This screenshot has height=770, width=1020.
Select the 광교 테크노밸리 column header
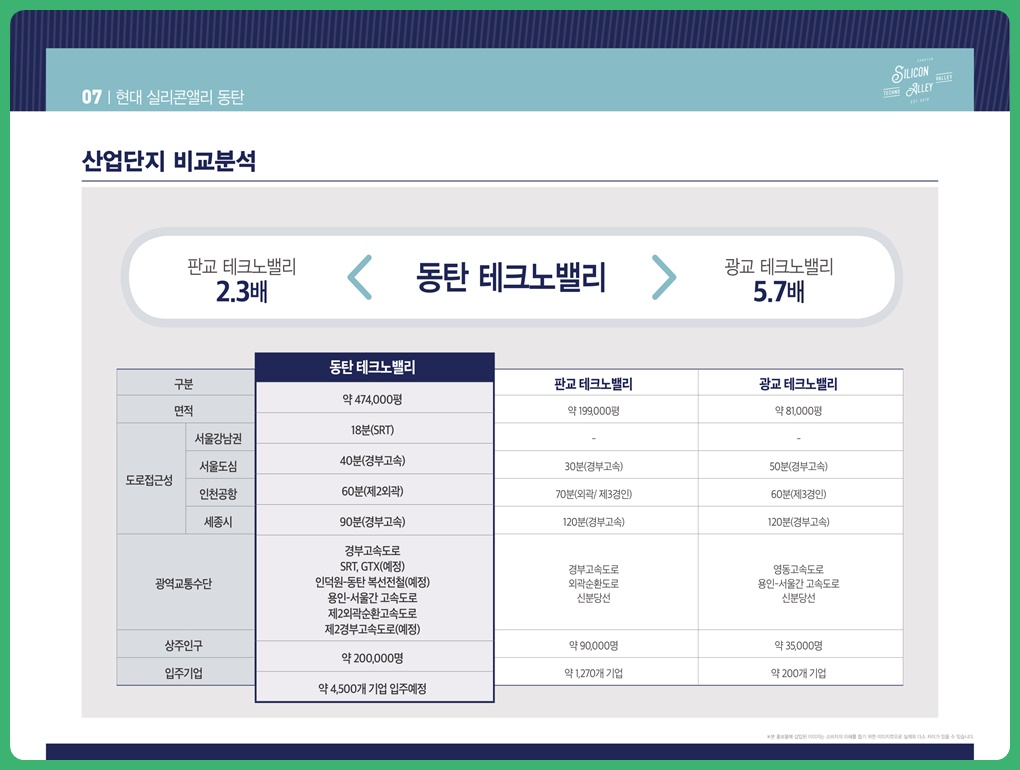pyautogui.click(x=798, y=384)
